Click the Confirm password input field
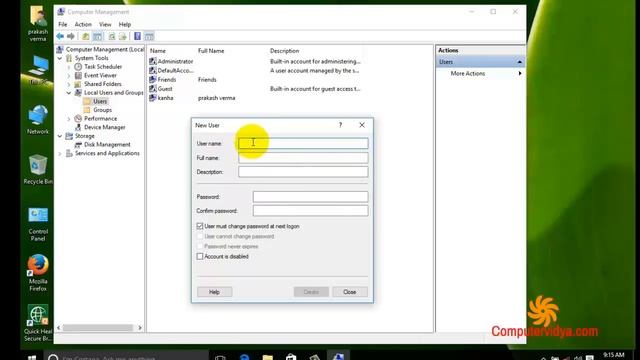This screenshot has height=360, width=640. (310, 211)
